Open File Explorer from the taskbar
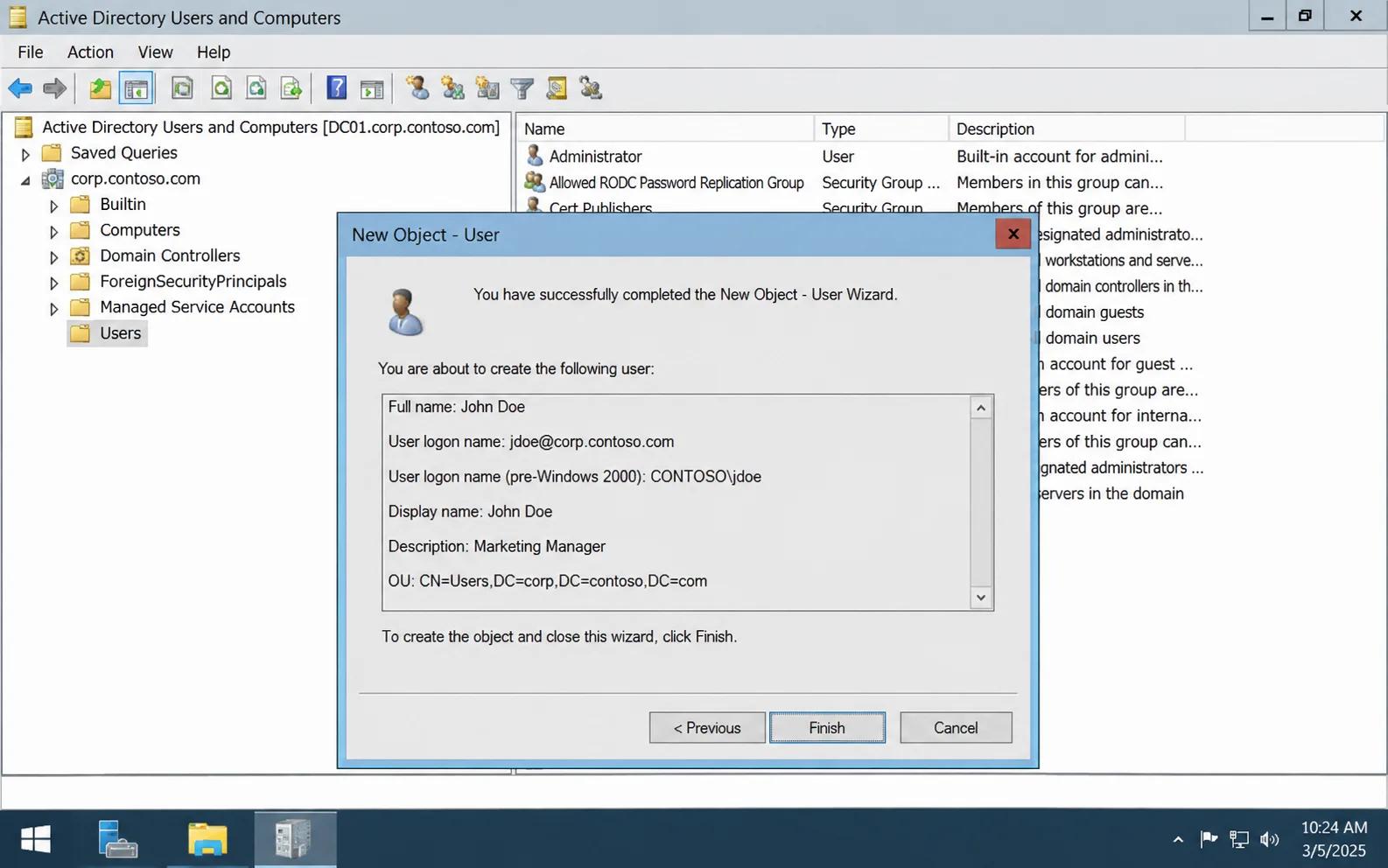 (x=207, y=838)
